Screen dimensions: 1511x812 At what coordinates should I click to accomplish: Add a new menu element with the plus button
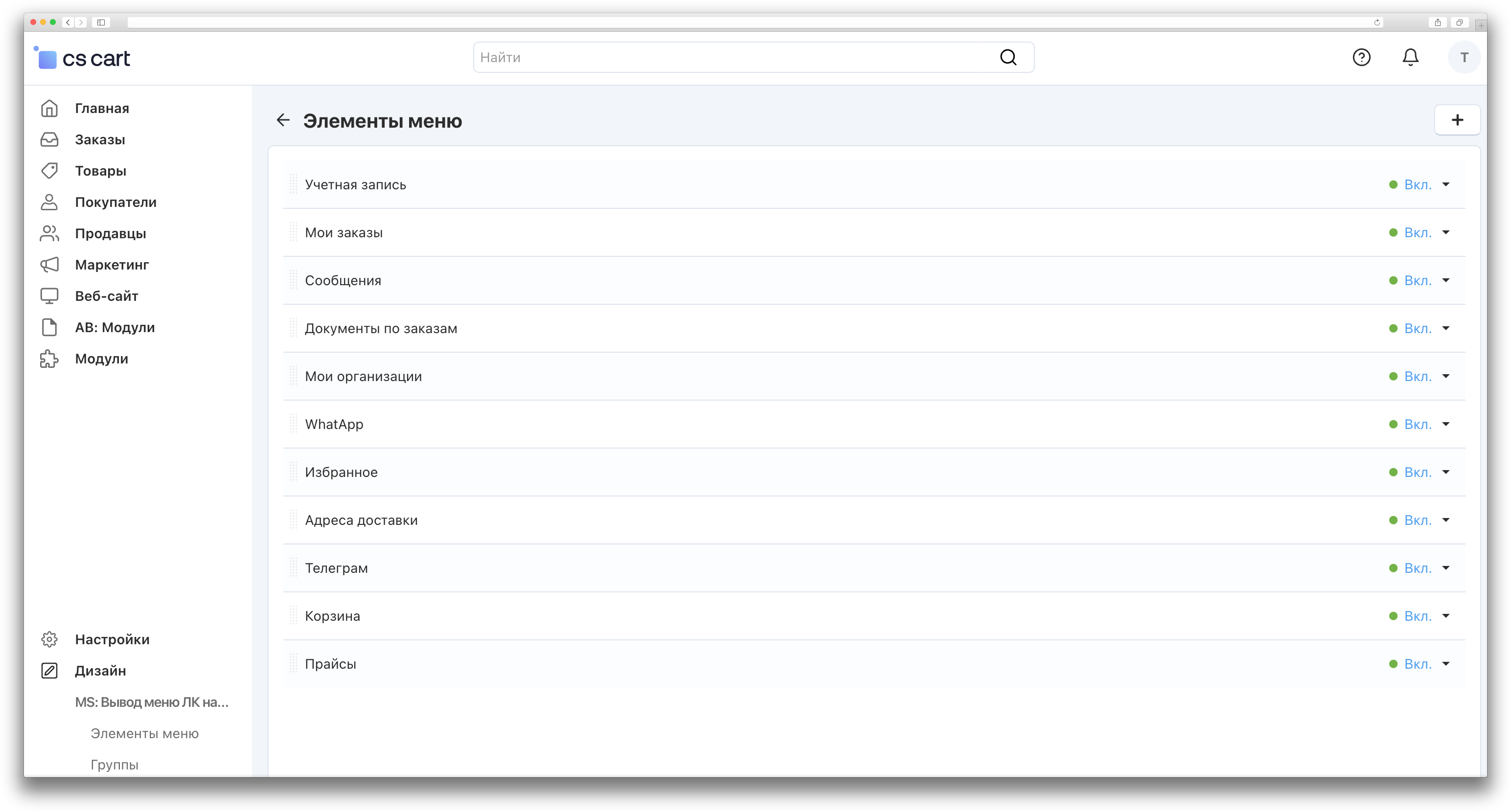click(x=1457, y=120)
